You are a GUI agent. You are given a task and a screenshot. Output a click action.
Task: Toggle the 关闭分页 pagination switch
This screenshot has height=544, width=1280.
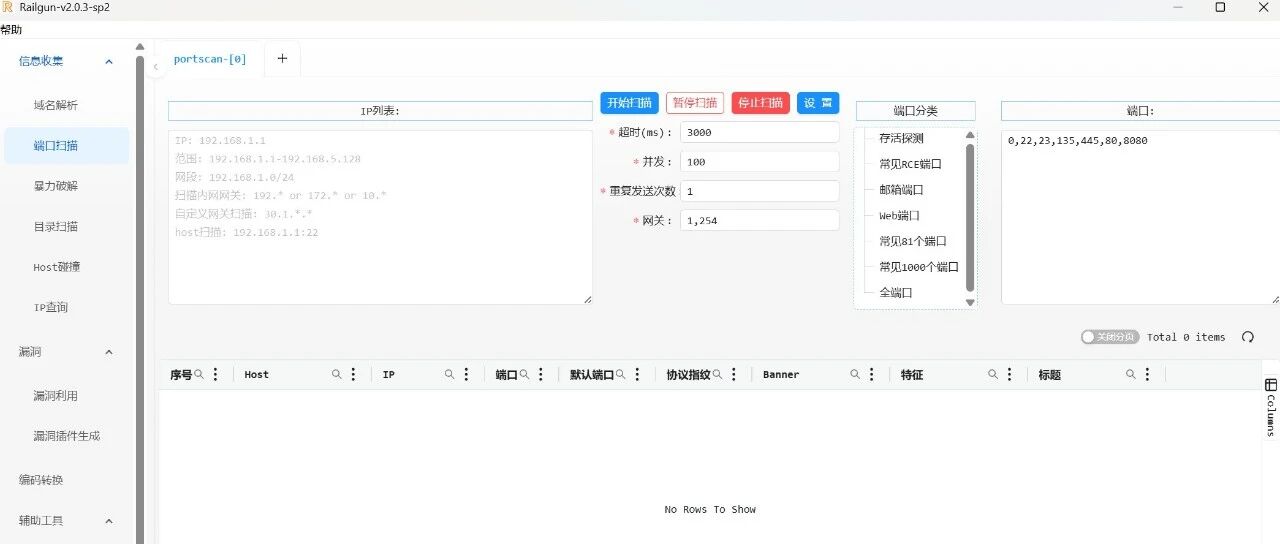pyautogui.click(x=1110, y=337)
